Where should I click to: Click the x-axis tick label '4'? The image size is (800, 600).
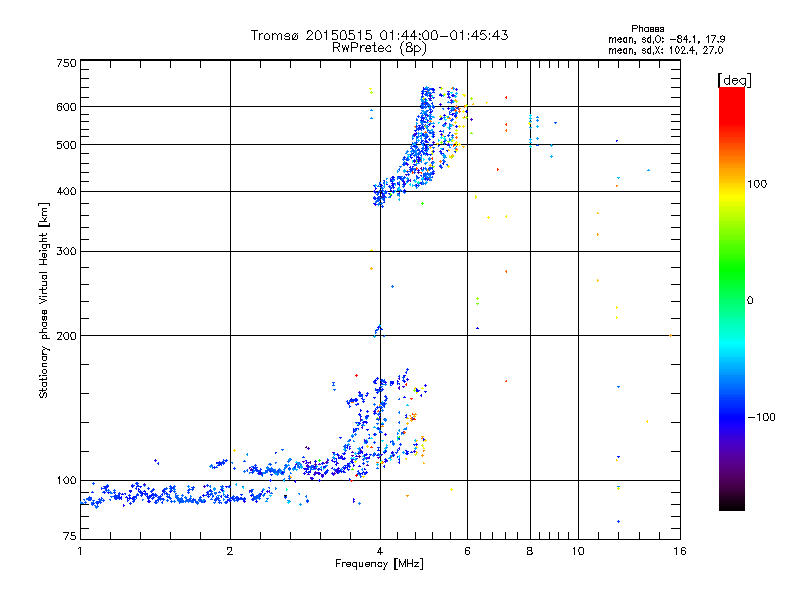(x=380, y=551)
